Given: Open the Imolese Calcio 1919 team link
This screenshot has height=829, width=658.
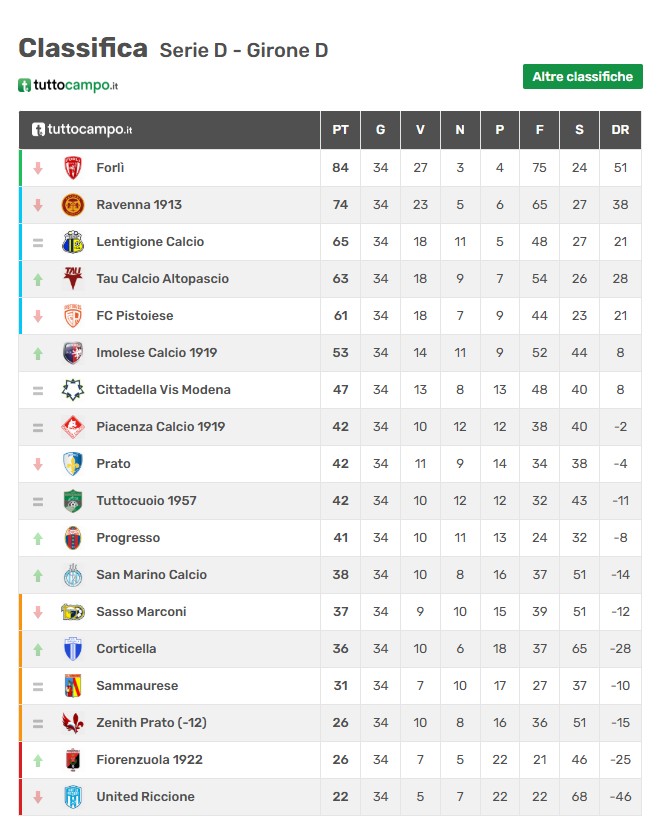Looking at the screenshot, I should click(156, 353).
